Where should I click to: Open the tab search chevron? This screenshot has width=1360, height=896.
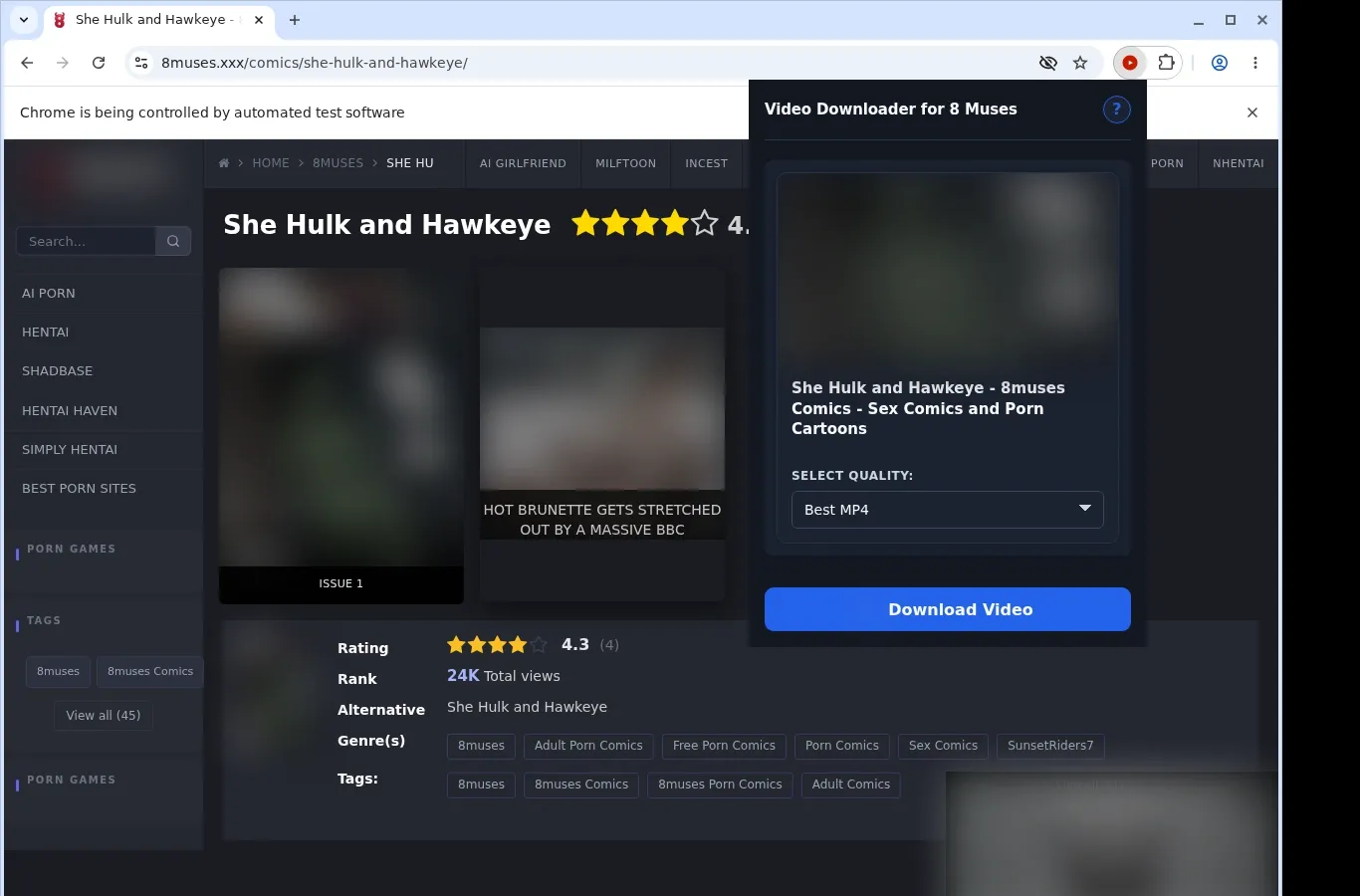[x=24, y=20]
